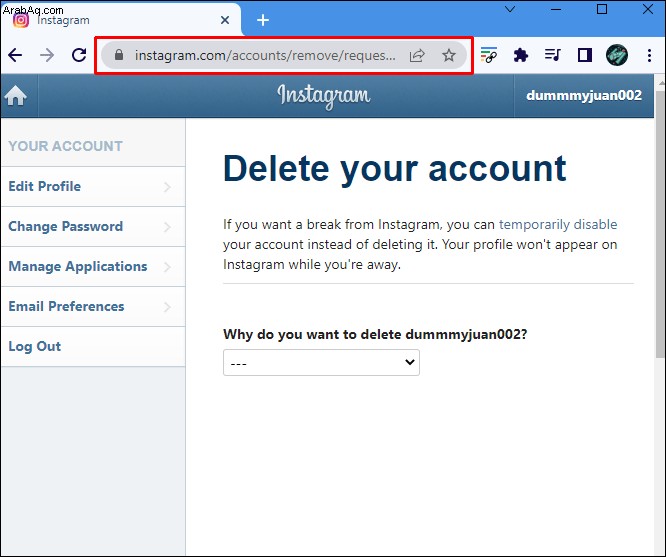Open Email Preferences in the sidebar

[x=93, y=306]
